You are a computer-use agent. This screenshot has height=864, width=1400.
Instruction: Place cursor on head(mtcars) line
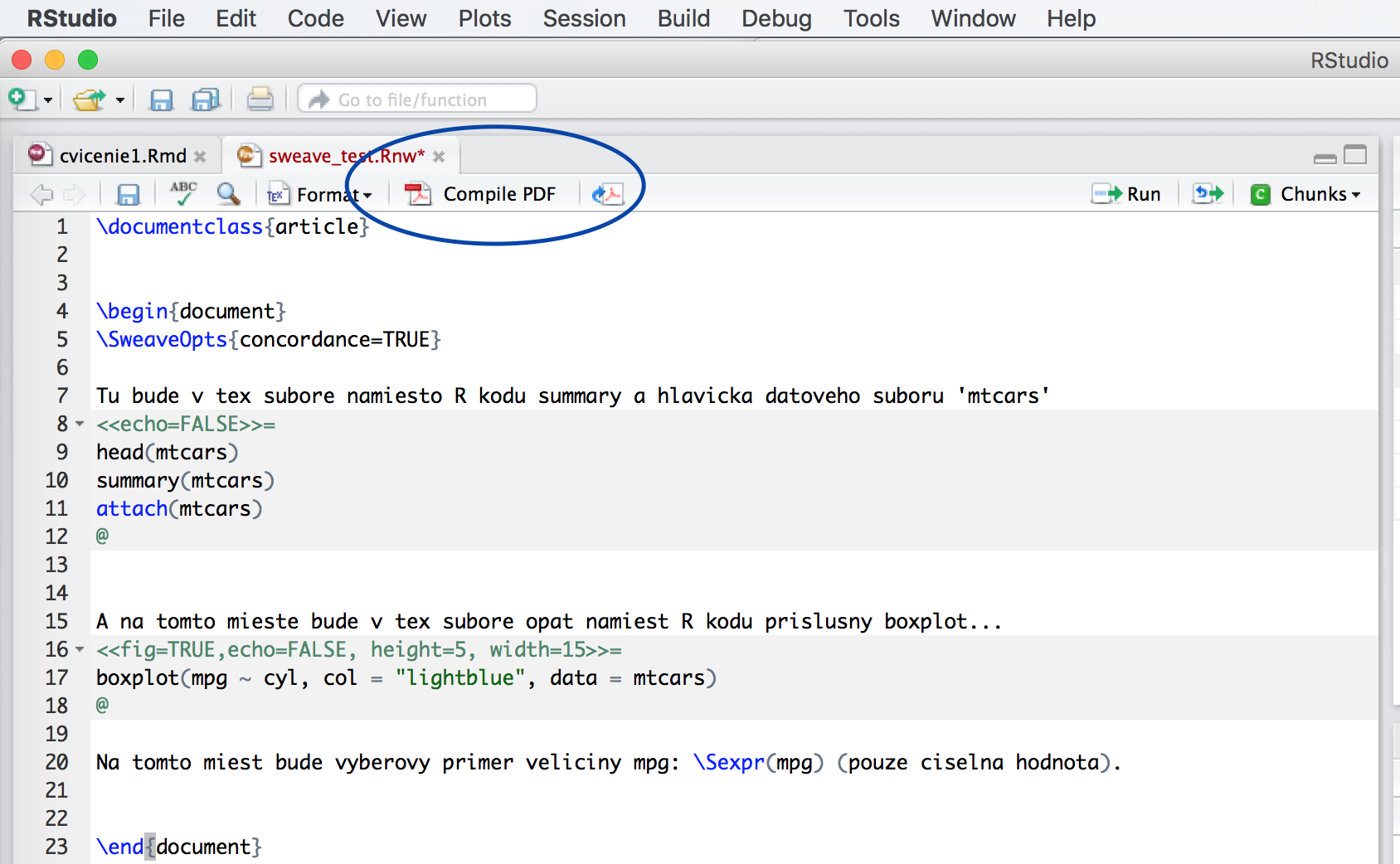[x=168, y=453]
